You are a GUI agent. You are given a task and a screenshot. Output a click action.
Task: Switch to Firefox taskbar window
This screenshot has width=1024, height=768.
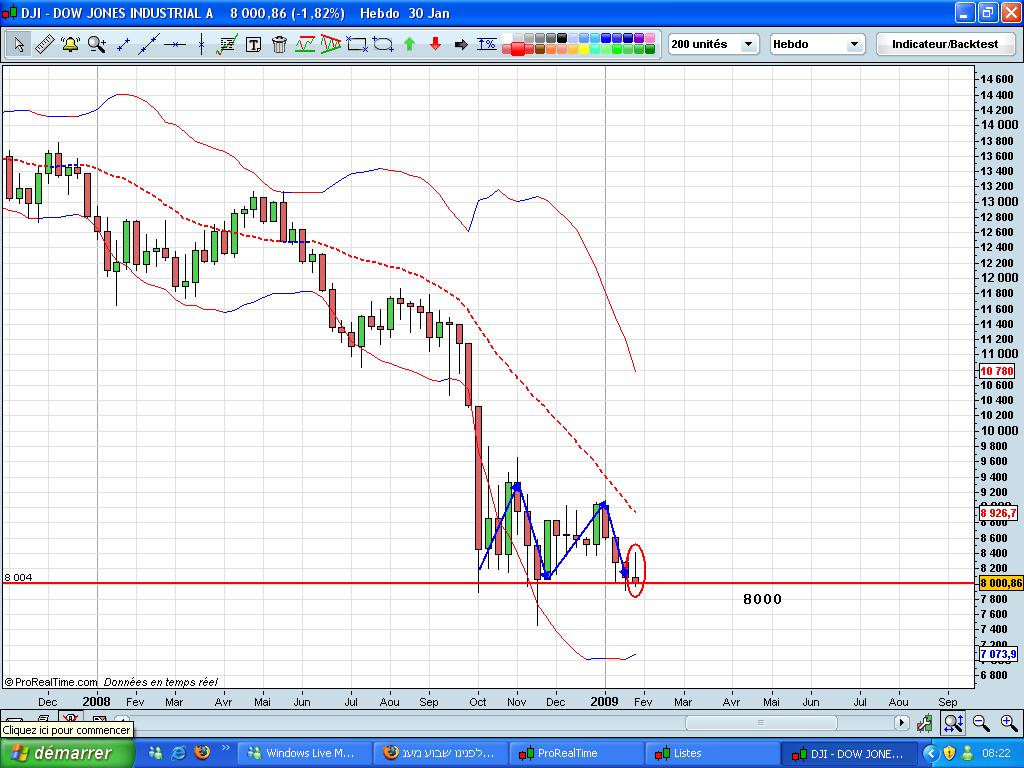[440, 753]
